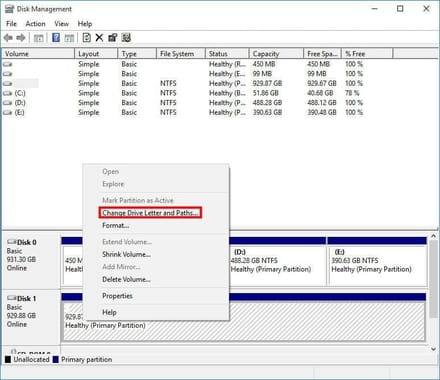Click the Show/Hide Console Tree icon

tap(39, 38)
